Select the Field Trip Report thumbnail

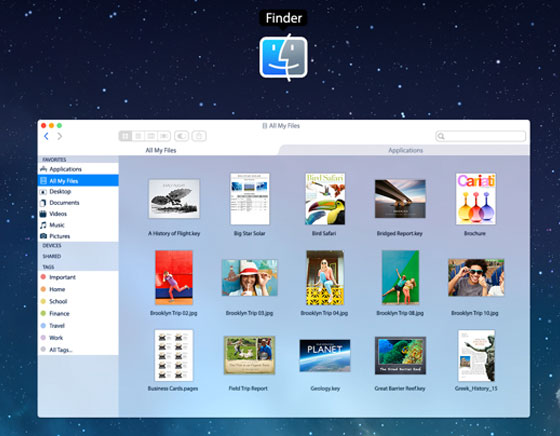click(x=249, y=355)
